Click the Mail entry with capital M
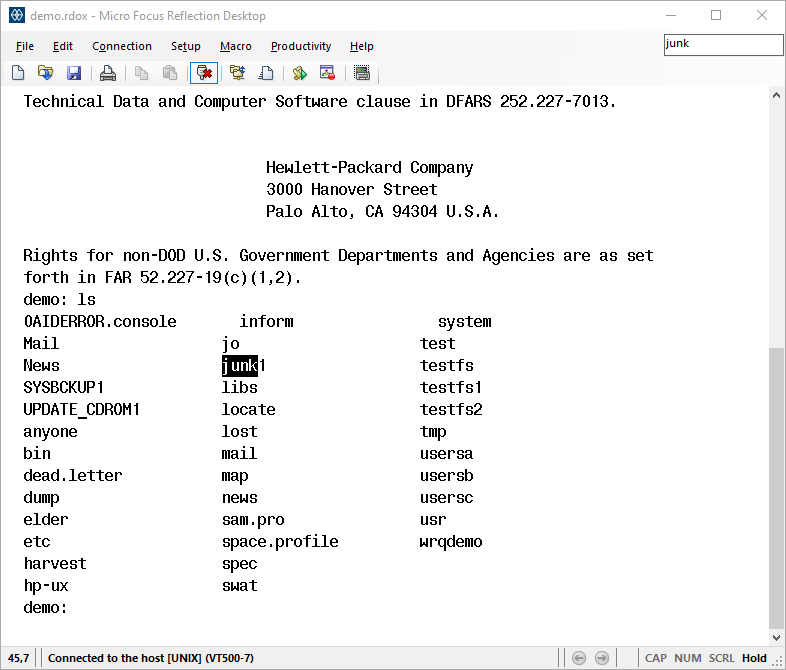The height and width of the screenshot is (670, 786). 41,343
